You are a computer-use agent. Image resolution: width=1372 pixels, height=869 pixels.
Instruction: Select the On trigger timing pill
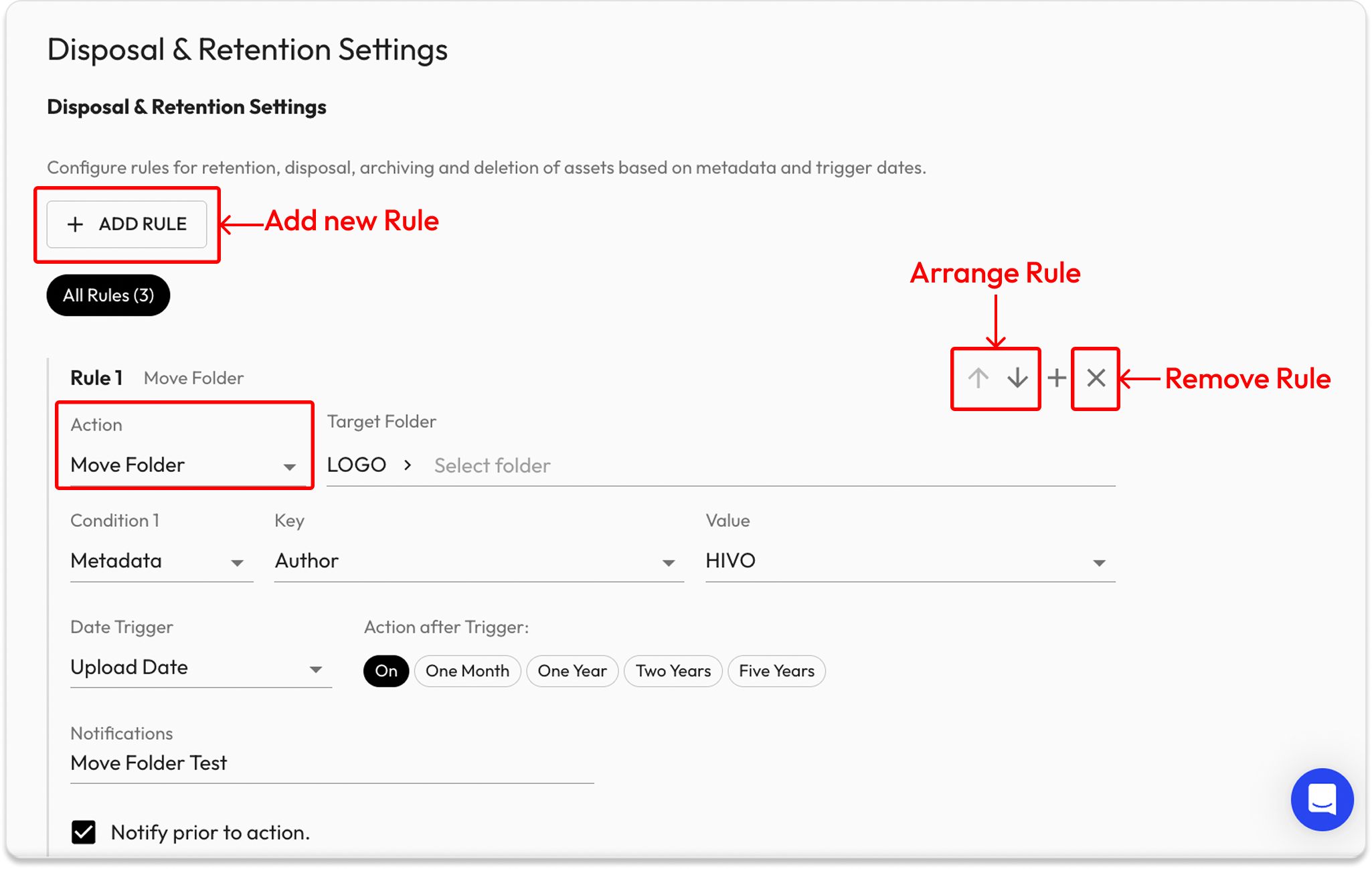pos(386,671)
